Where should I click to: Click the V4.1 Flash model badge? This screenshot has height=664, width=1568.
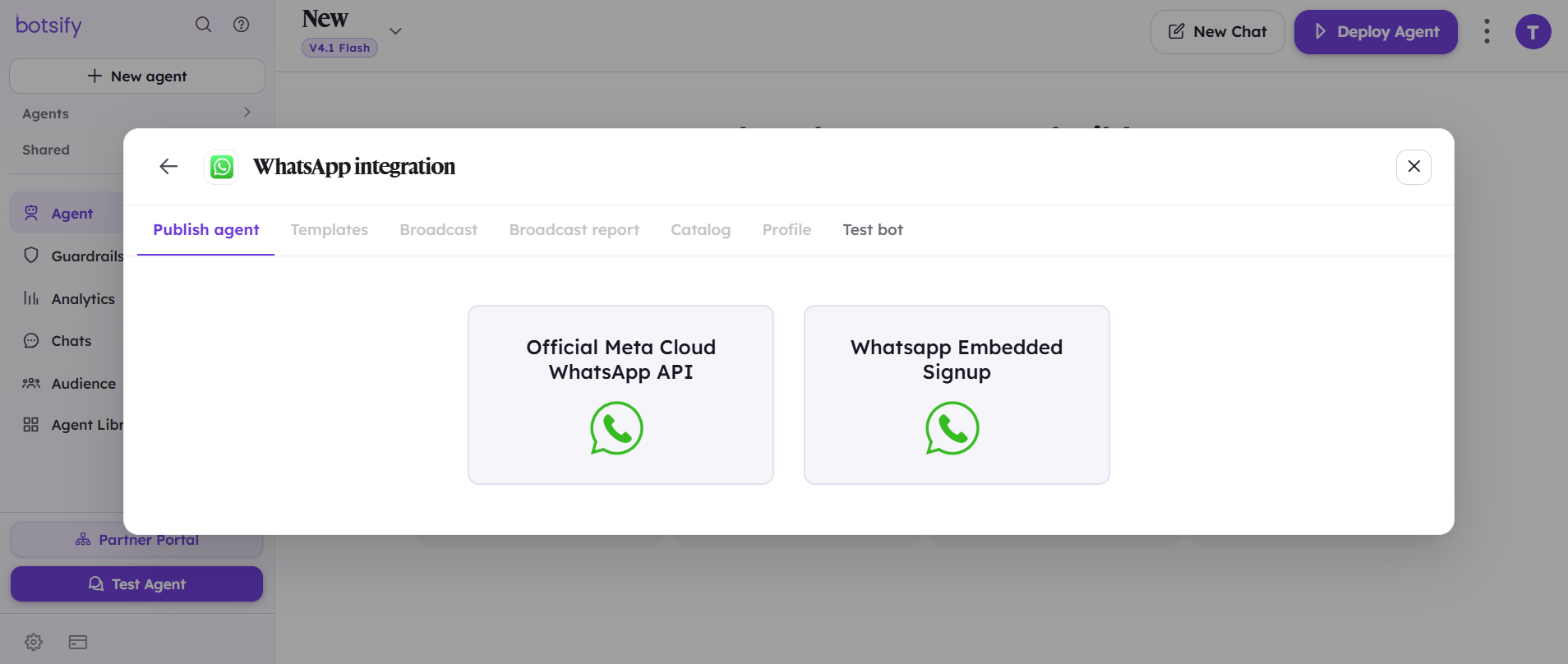(x=339, y=48)
